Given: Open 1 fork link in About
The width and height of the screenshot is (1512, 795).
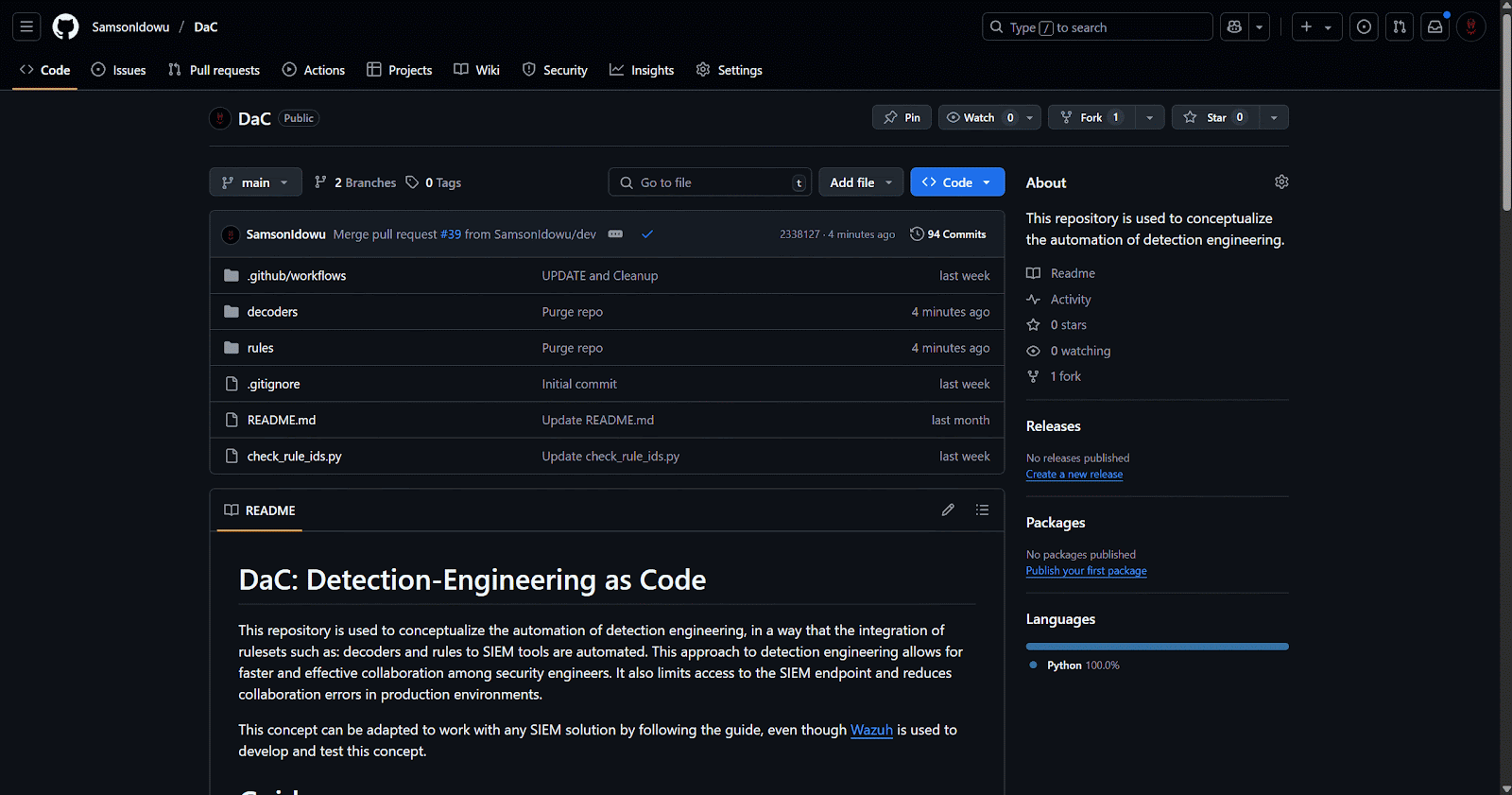Looking at the screenshot, I should (x=1055, y=376).
